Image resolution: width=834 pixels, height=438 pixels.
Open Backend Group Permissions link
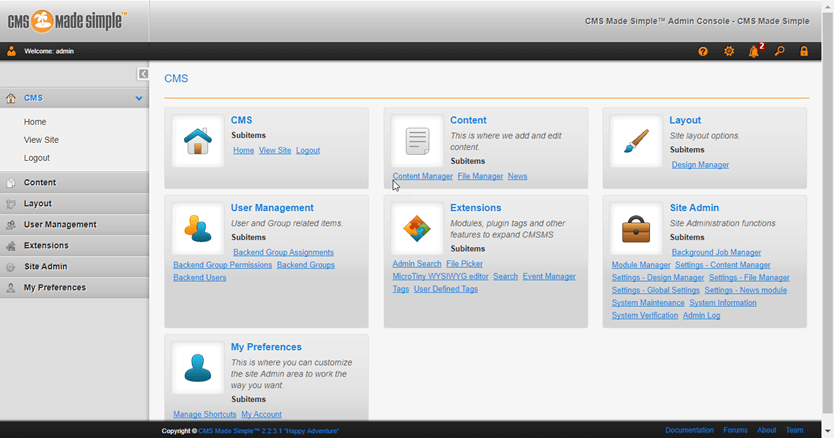point(222,265)
